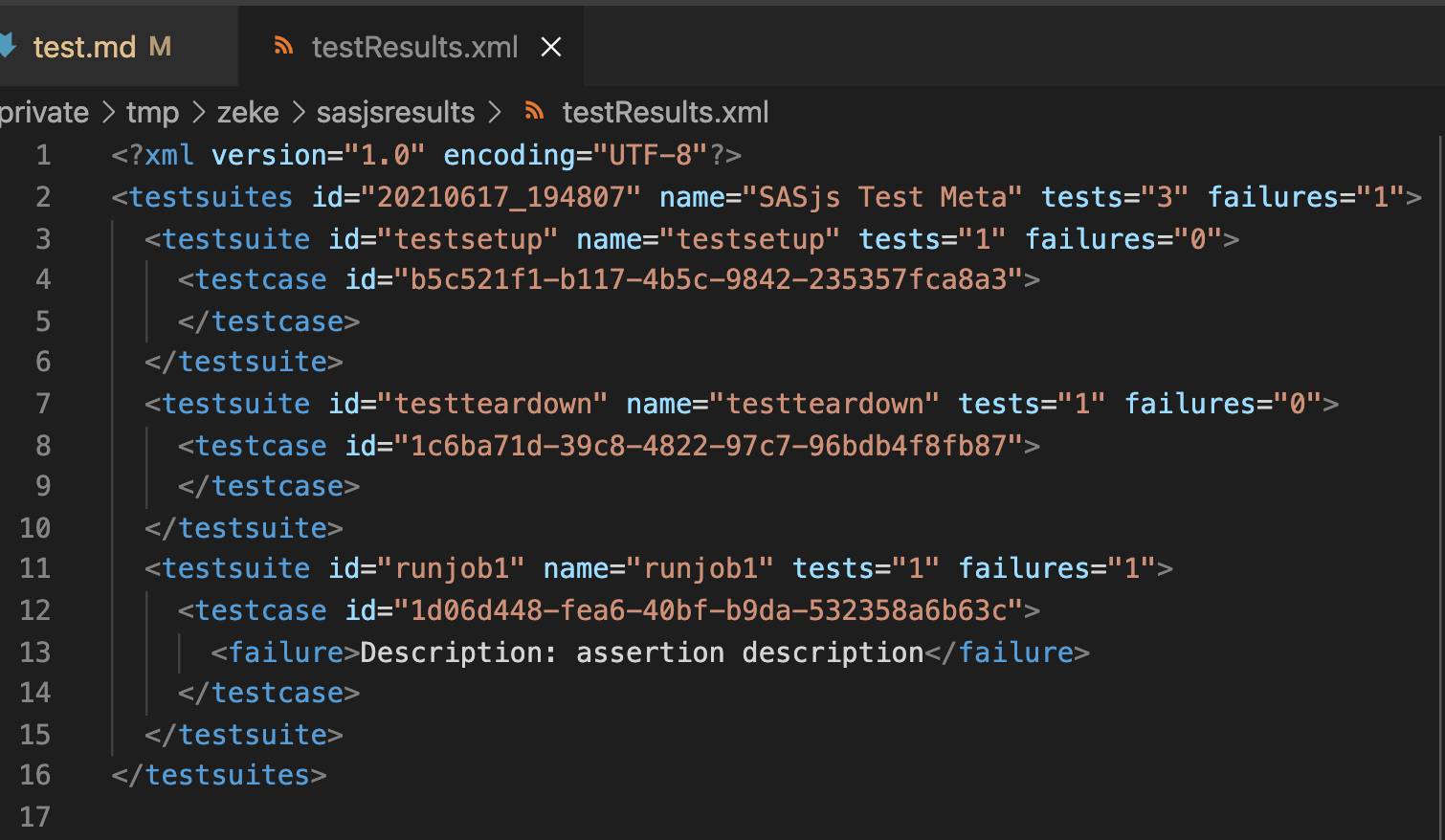Click testResults.xml in the breadcrumb path

point(665,112)
